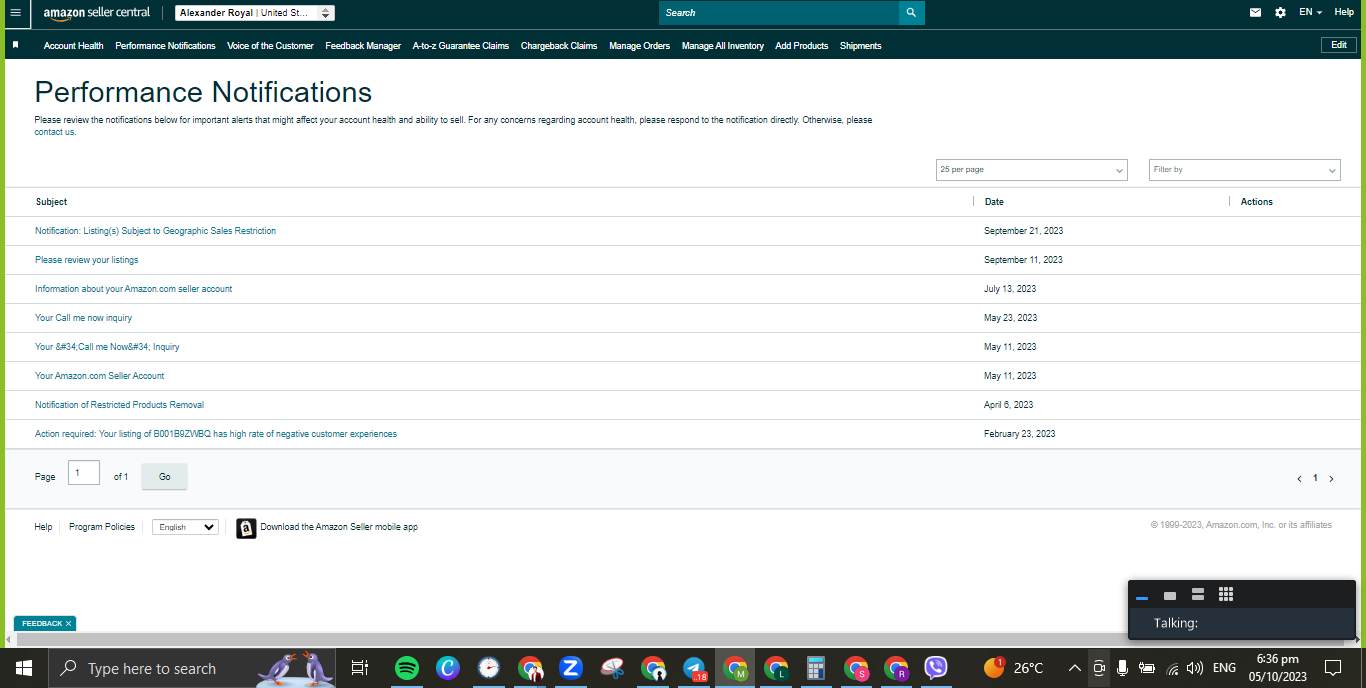Open the EN language dropdown
This screenshot has height=688, width=1366.
1310,12
